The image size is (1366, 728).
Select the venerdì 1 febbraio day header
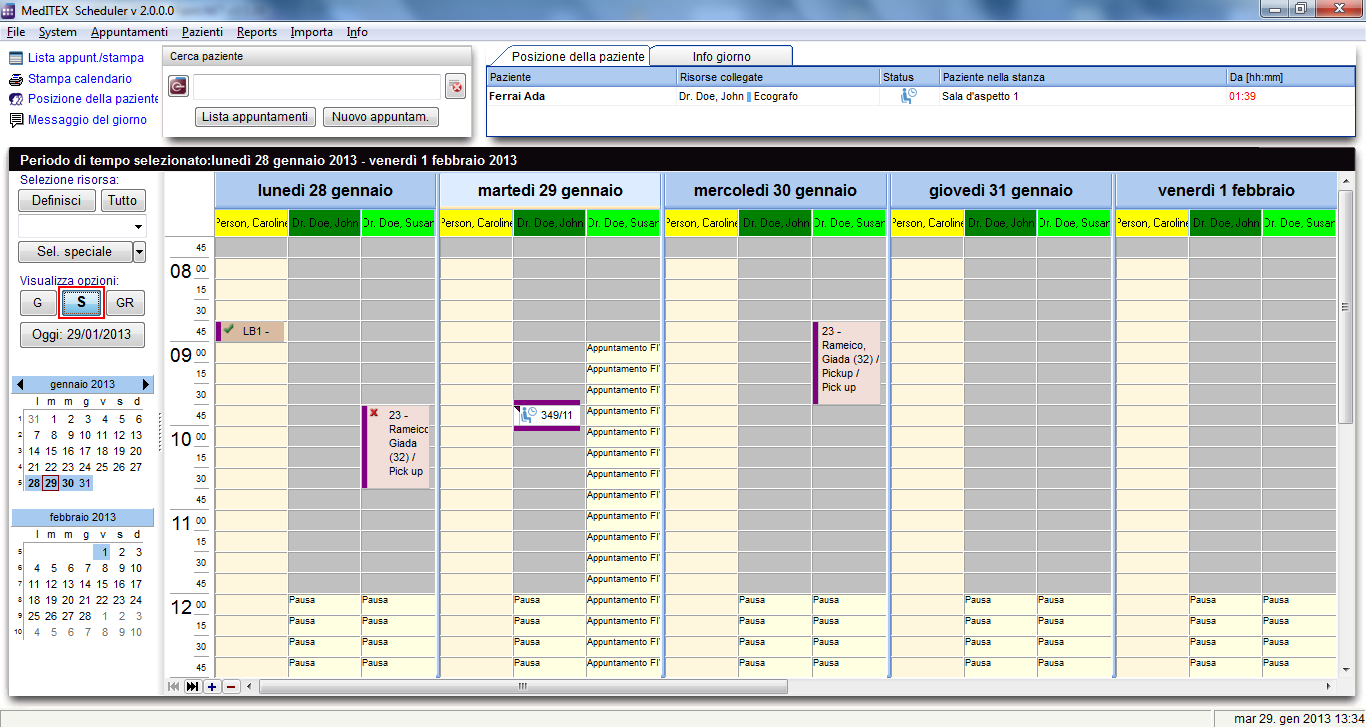(x=1226, y=190)
